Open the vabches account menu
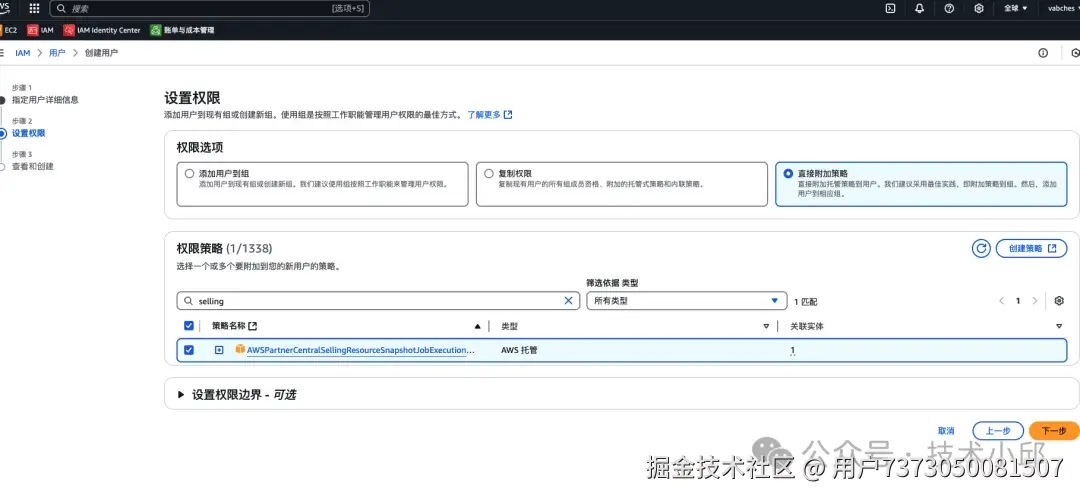This screenshot has width=1080, height=498. 1062,8
